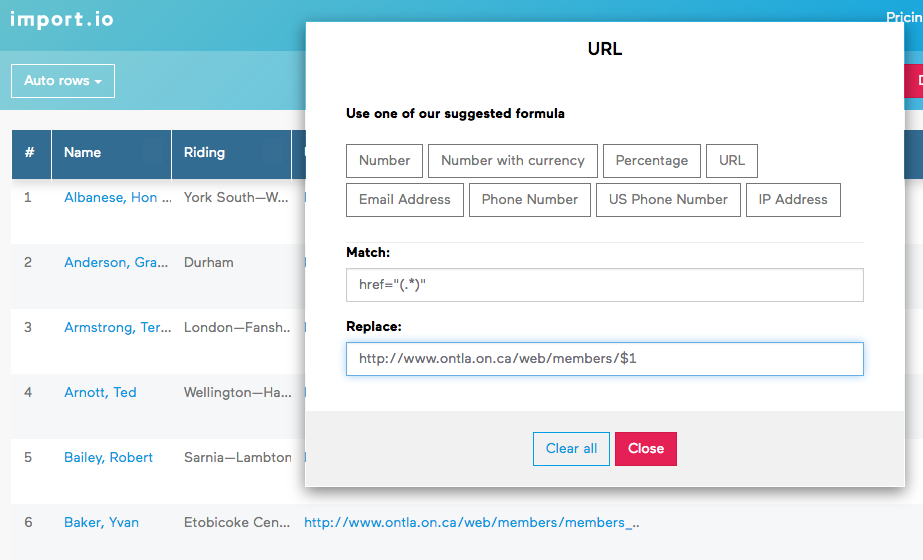Viewport: 923px width, 560px height.
Task: Click the Name column header
Action: (x=83, y=153)
